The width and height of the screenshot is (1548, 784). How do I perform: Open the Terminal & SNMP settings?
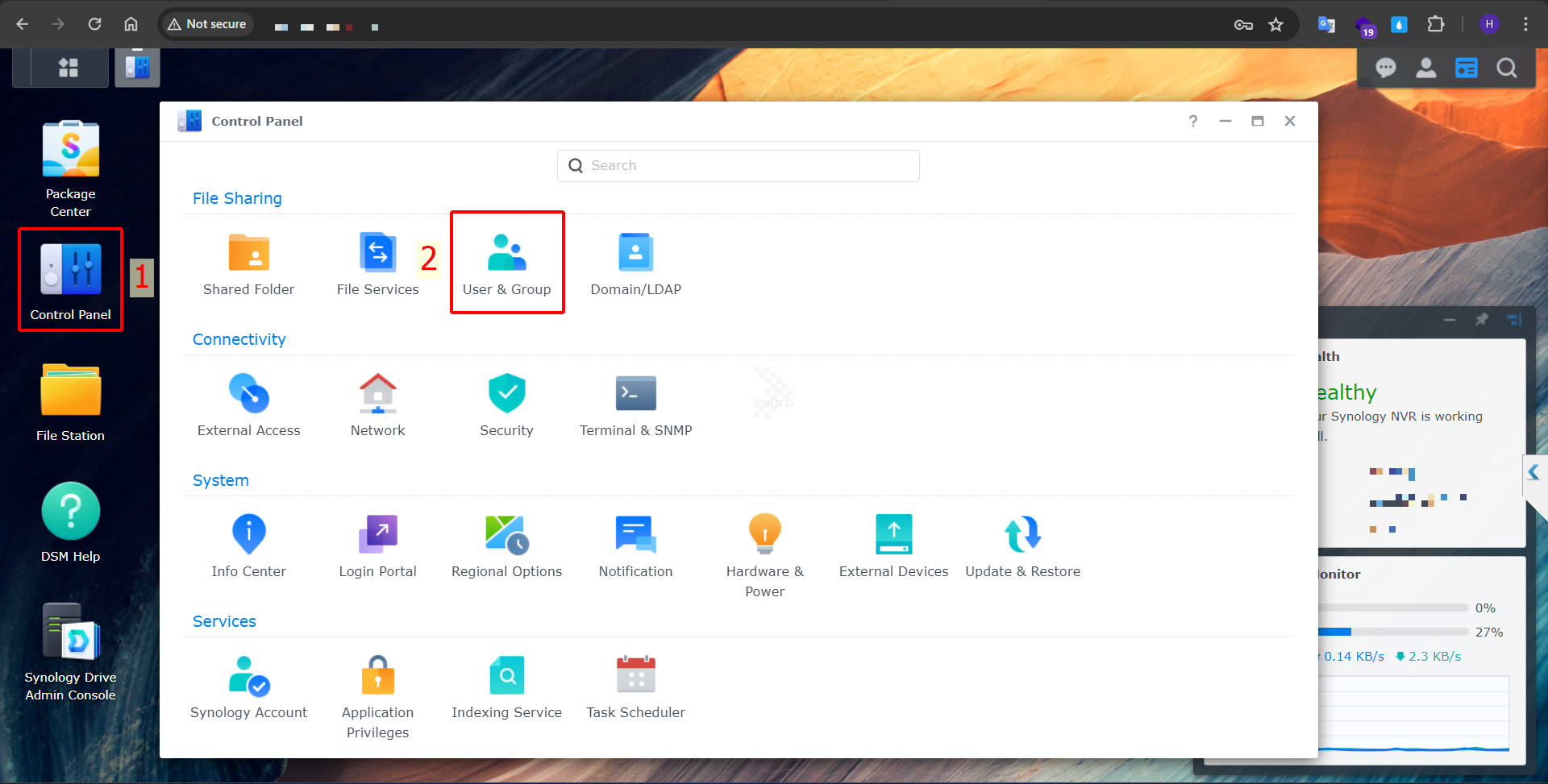click(635, 404)
